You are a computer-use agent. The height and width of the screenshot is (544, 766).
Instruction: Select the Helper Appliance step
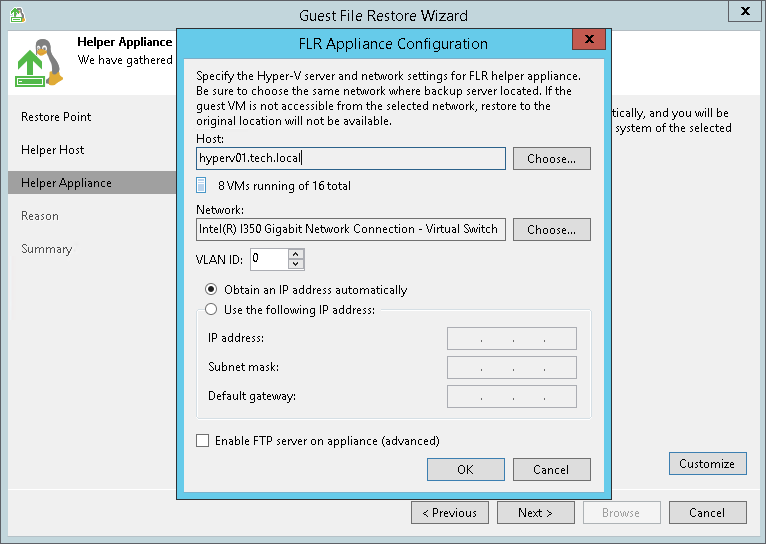[x=92, y=183]
